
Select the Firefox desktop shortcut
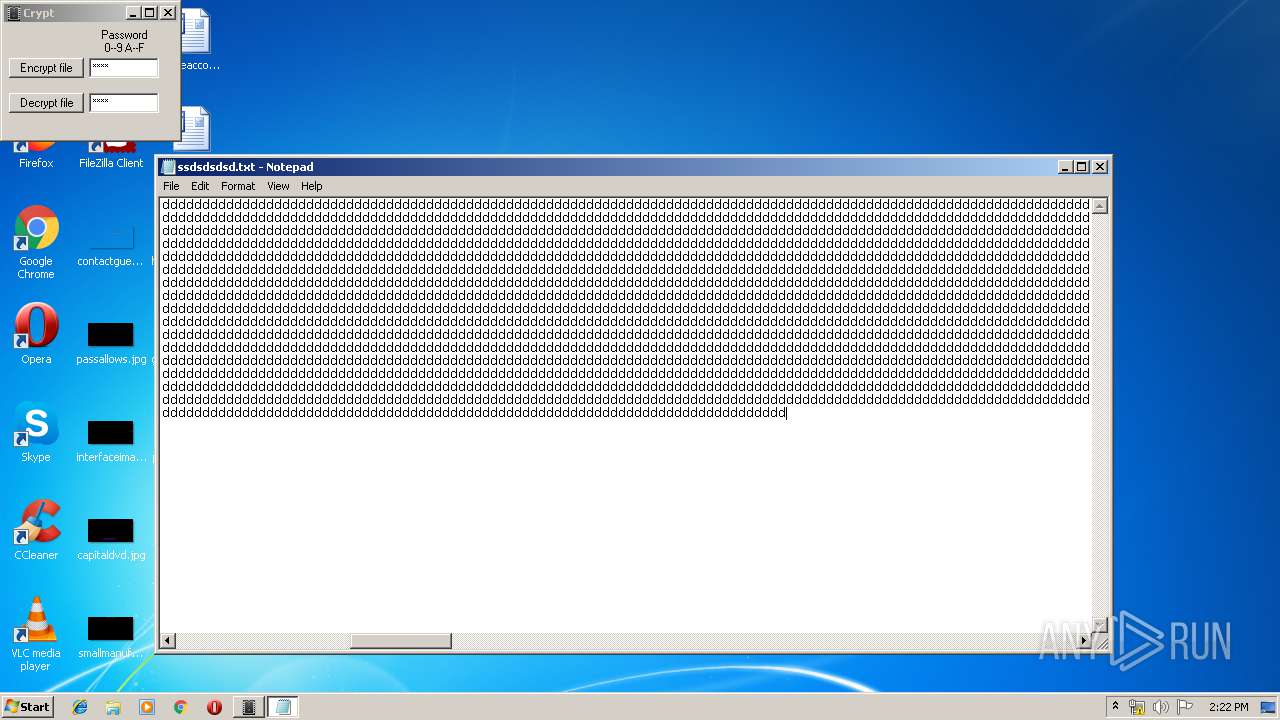36,155
